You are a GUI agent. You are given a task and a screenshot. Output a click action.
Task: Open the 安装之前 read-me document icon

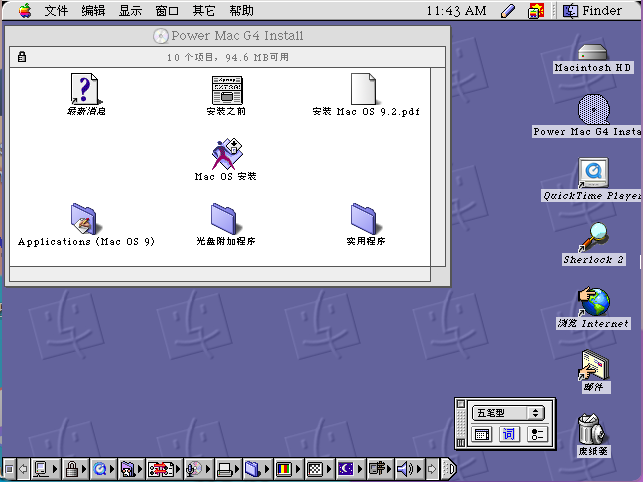pos(227,90)
